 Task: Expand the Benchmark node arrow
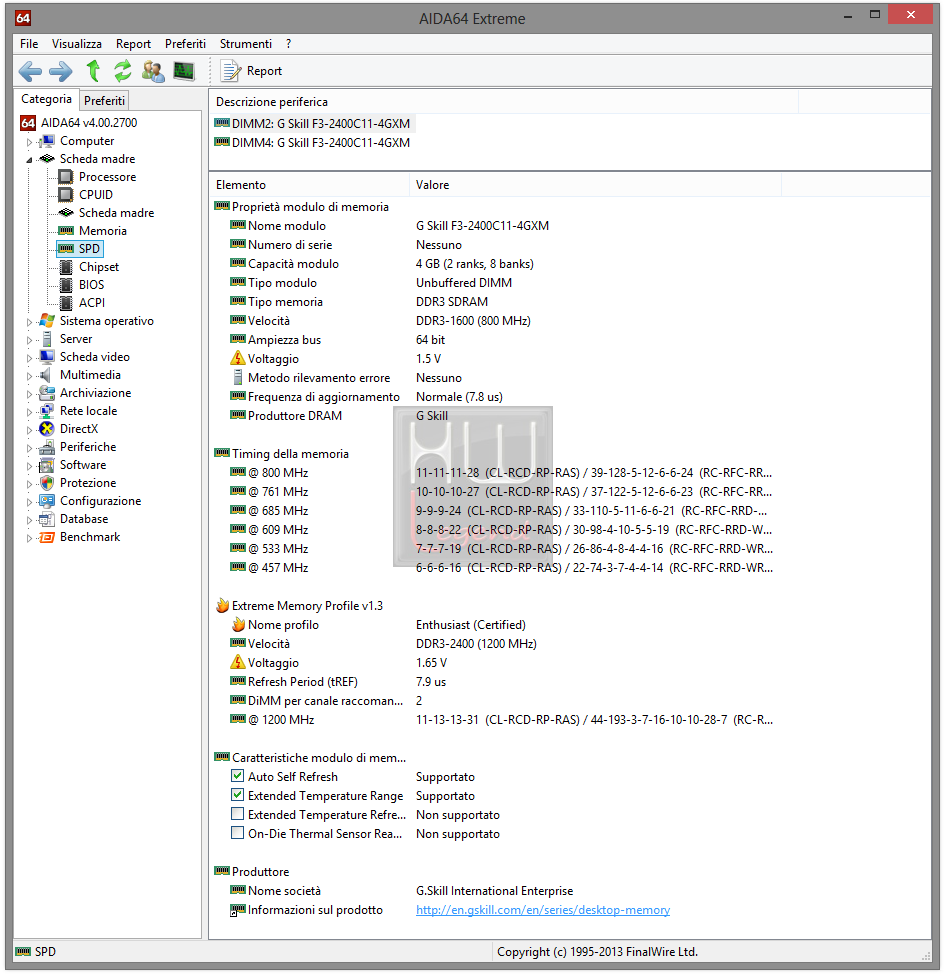[x=29, y=539]
